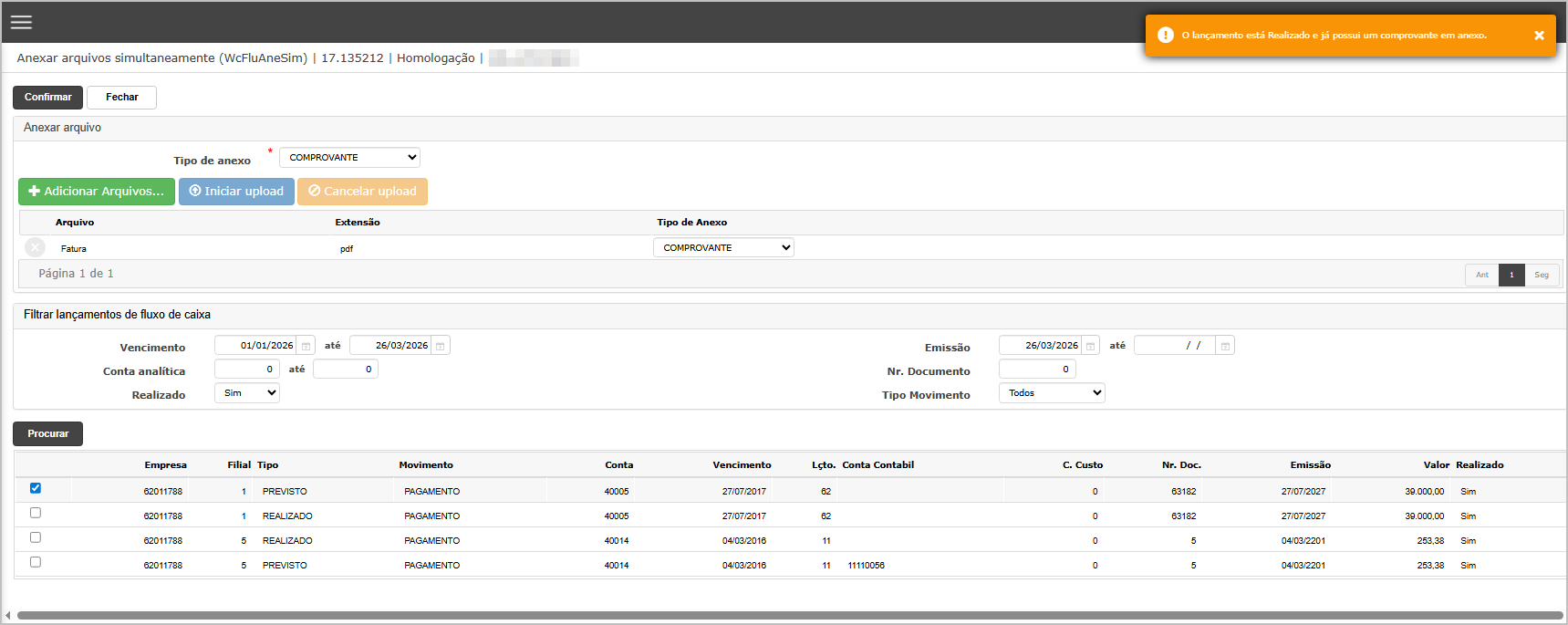Image resolution: width=1568 pixels, height=625 pixels.
Task: Uncheck the first PREVISTO row checkbox
Action: (x=36, y=488)
